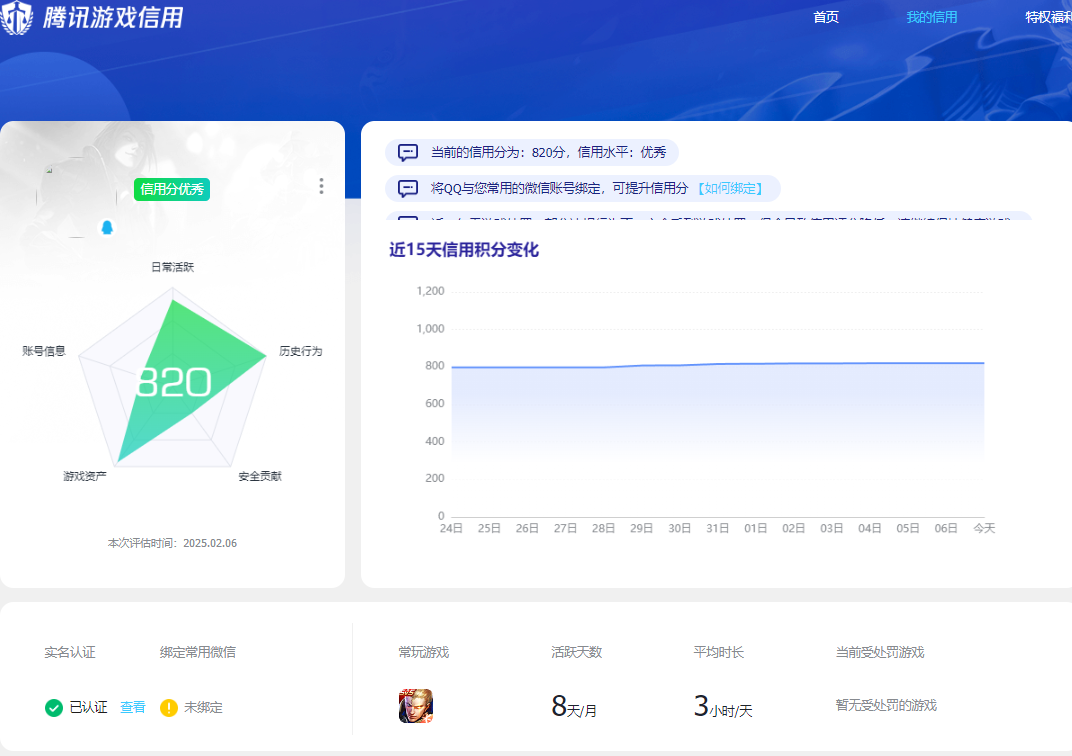Click the 实名认证 heading
Viewport: 1072px width, 756px height.
click(70, 653)
